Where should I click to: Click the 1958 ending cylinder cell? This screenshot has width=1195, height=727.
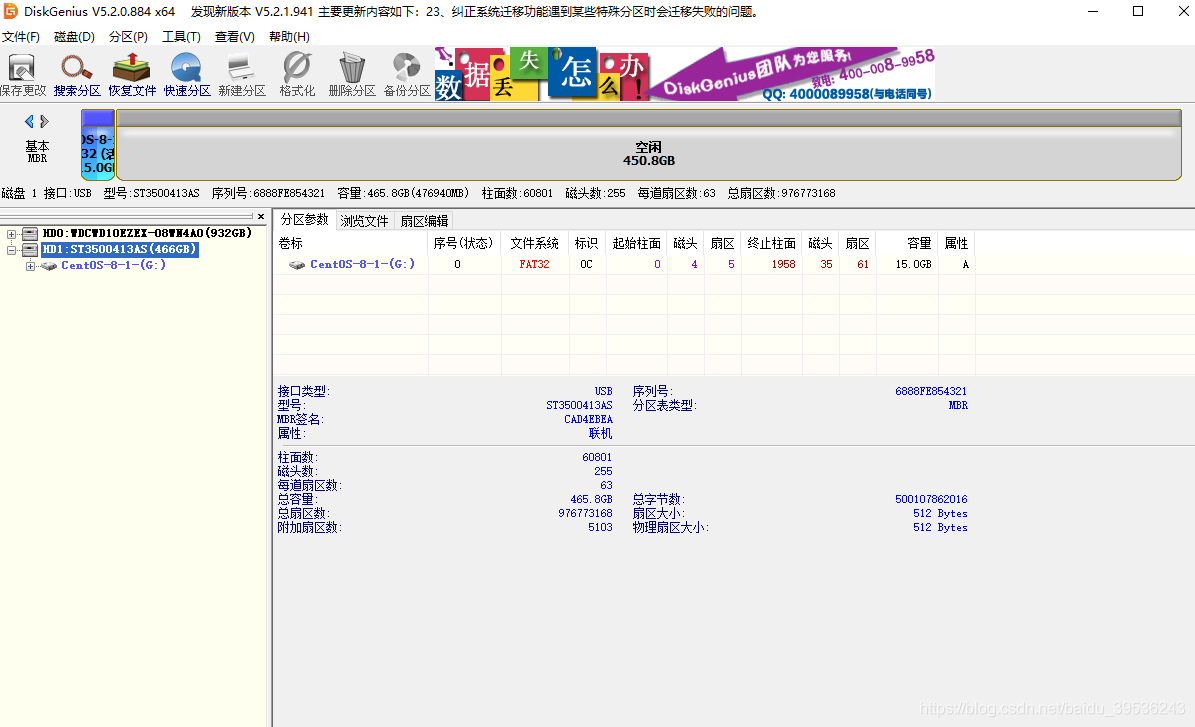pyautogui.click(x=783, y=264)
